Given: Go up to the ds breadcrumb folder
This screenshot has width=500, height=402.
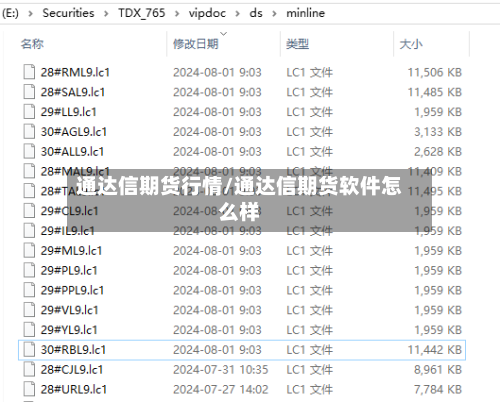Looking at the screenshot, I should click(256, 13).
